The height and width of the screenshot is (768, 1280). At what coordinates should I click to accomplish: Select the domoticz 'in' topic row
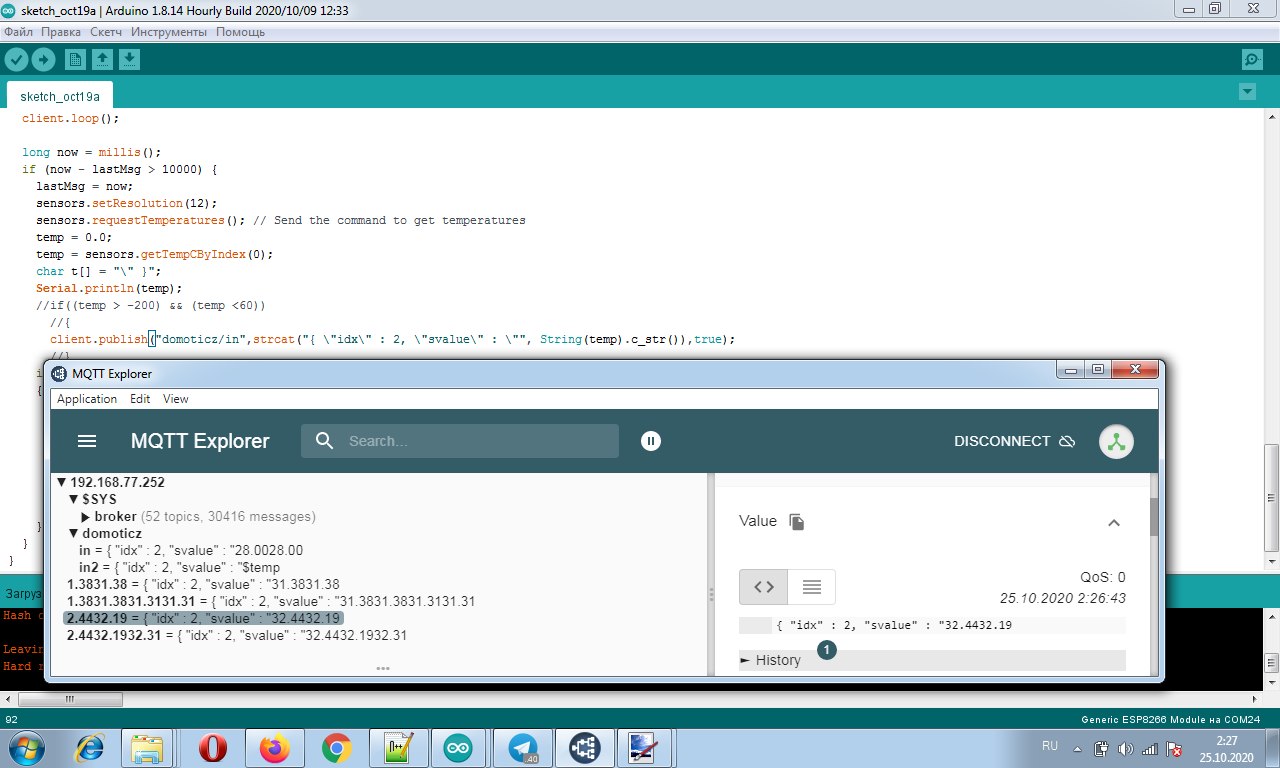(x=191, y=550)
